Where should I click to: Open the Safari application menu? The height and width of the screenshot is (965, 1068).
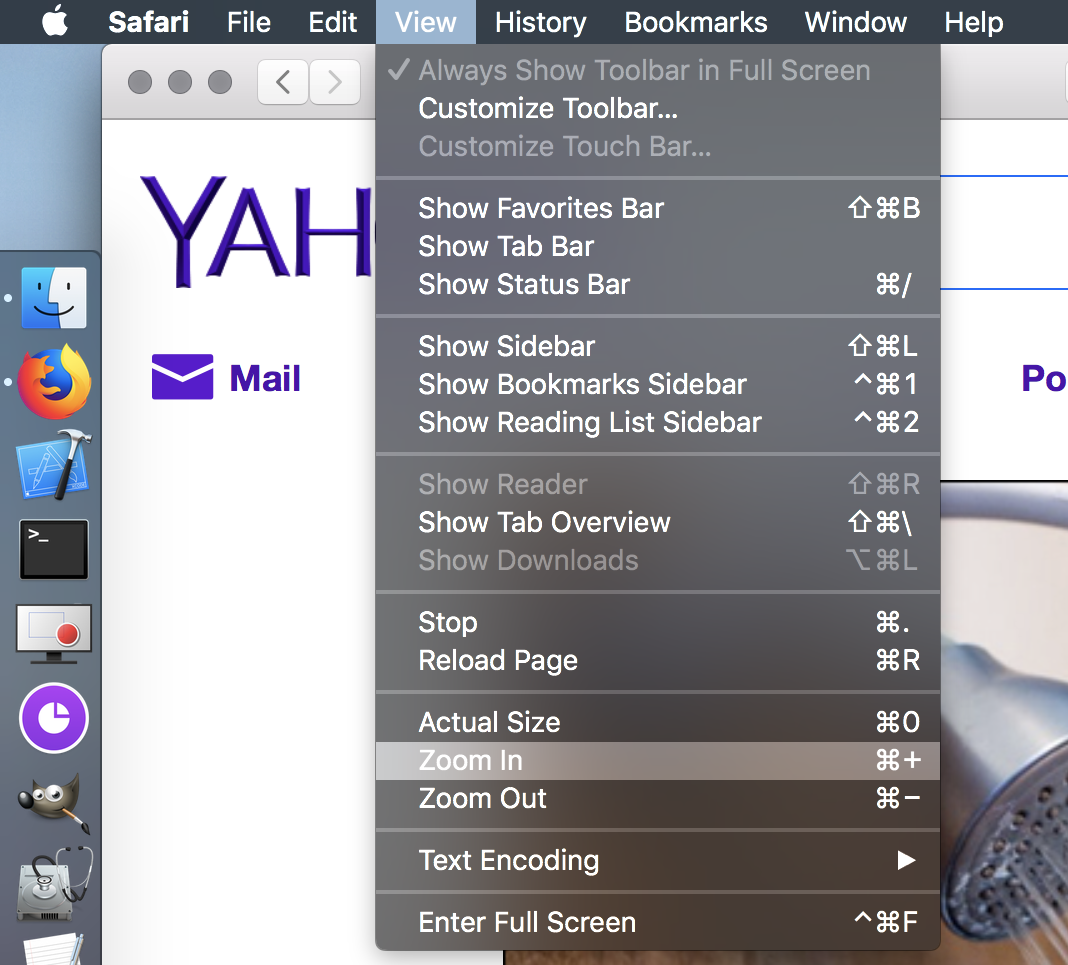(148, 22)
